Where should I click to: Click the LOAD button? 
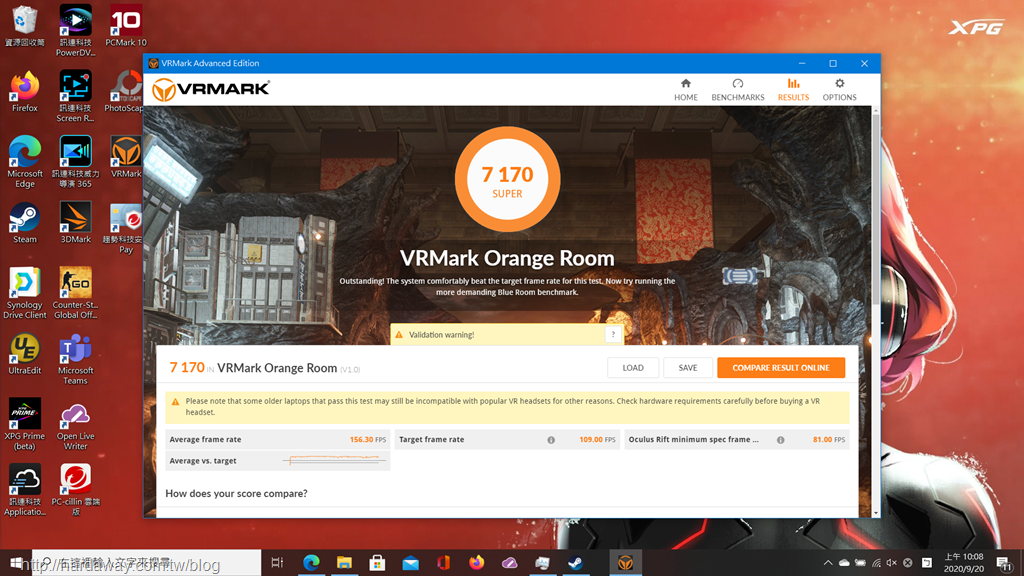coord(632,368)
